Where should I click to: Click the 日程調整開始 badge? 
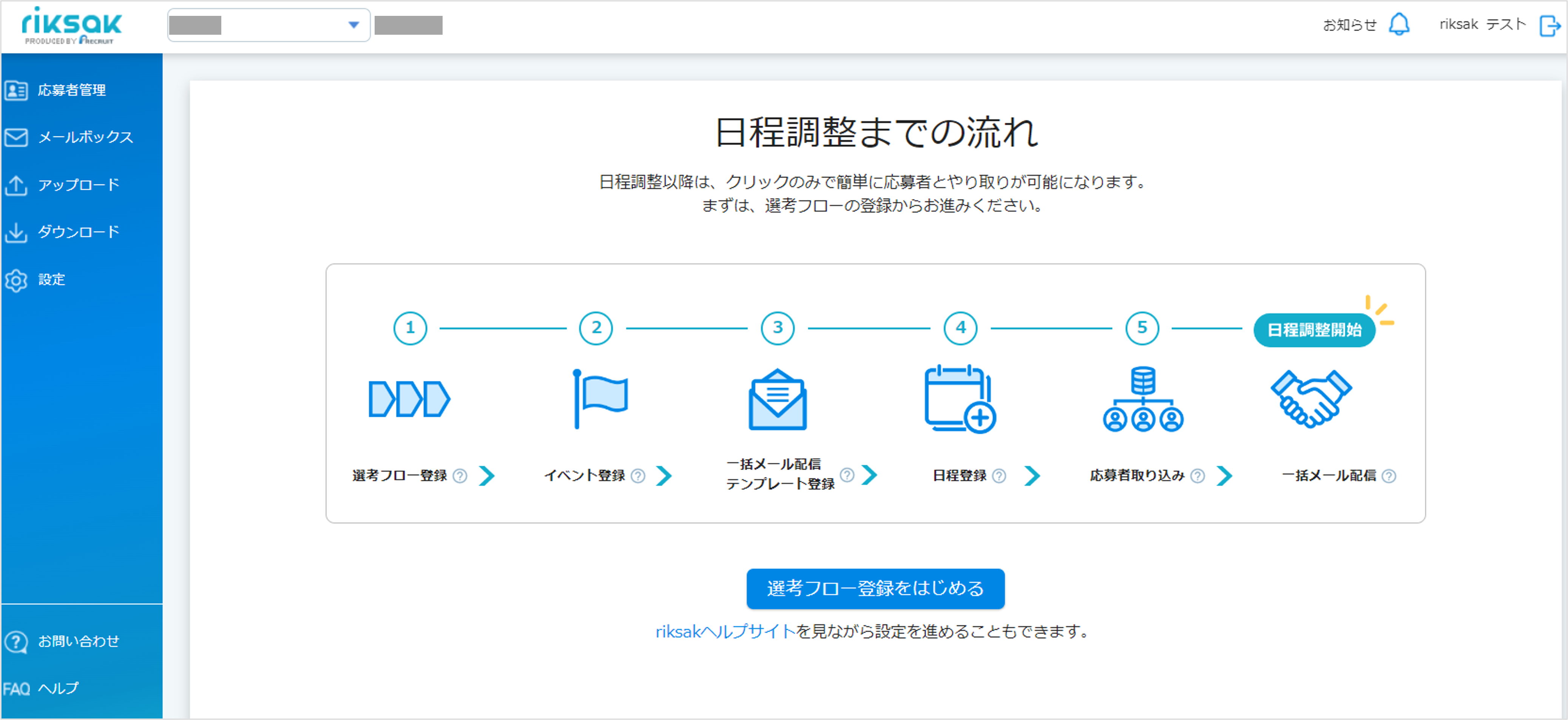click(1314, 330)
